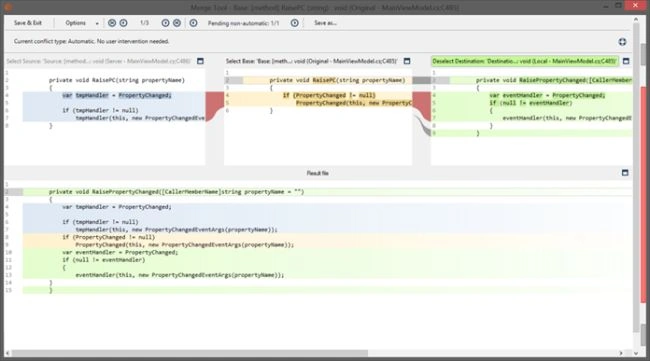The width and height of the screenshot is (650, 361).
Task: Click 'if (PropertyChanged != null)' in Result file
Action: point(109,237)
